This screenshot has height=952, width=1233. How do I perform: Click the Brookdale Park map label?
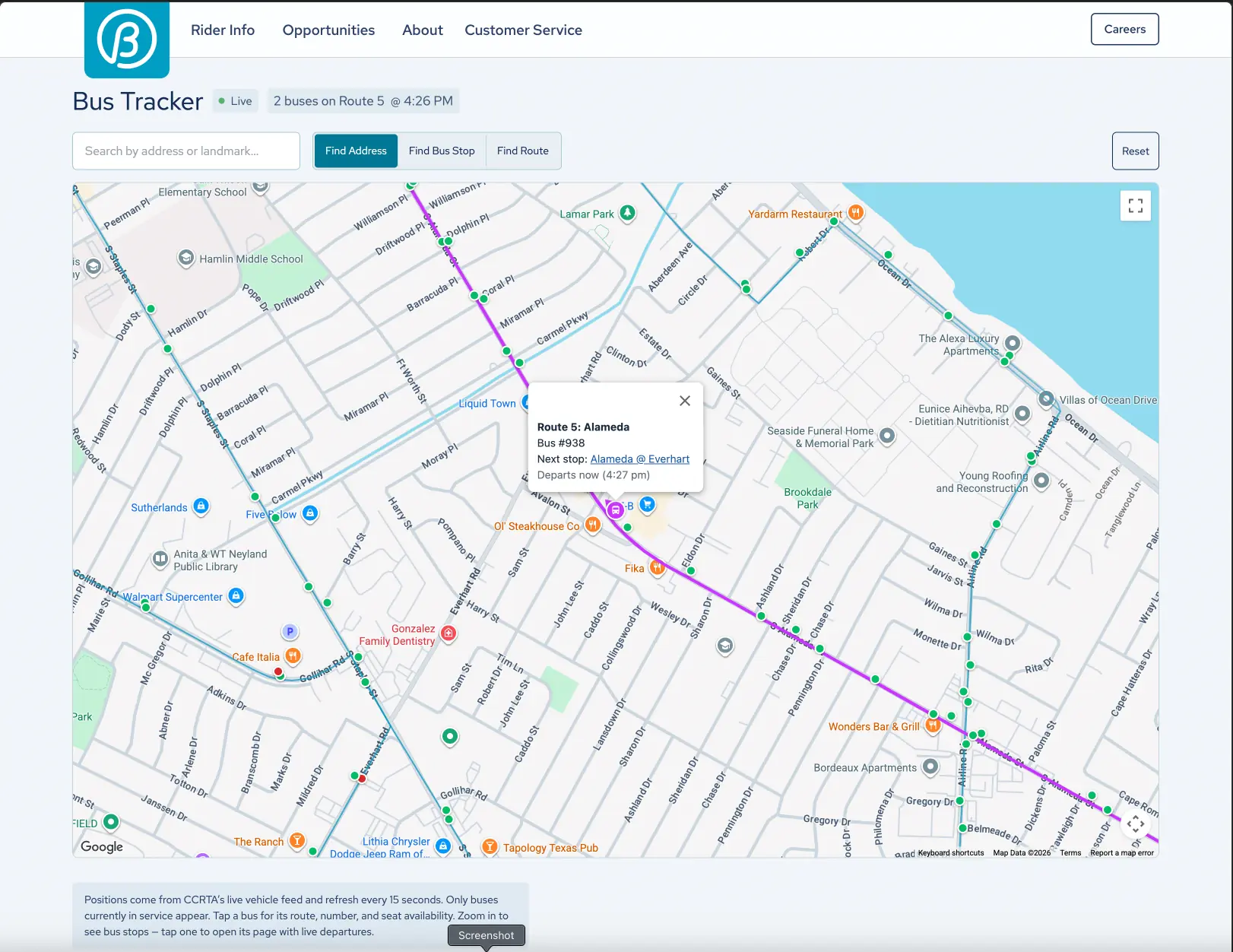(807, 498)
